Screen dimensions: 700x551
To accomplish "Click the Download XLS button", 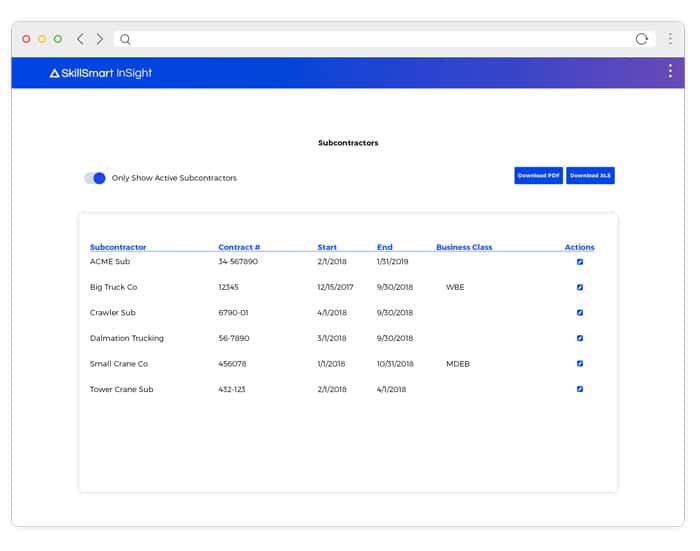I will coord(590,175).
